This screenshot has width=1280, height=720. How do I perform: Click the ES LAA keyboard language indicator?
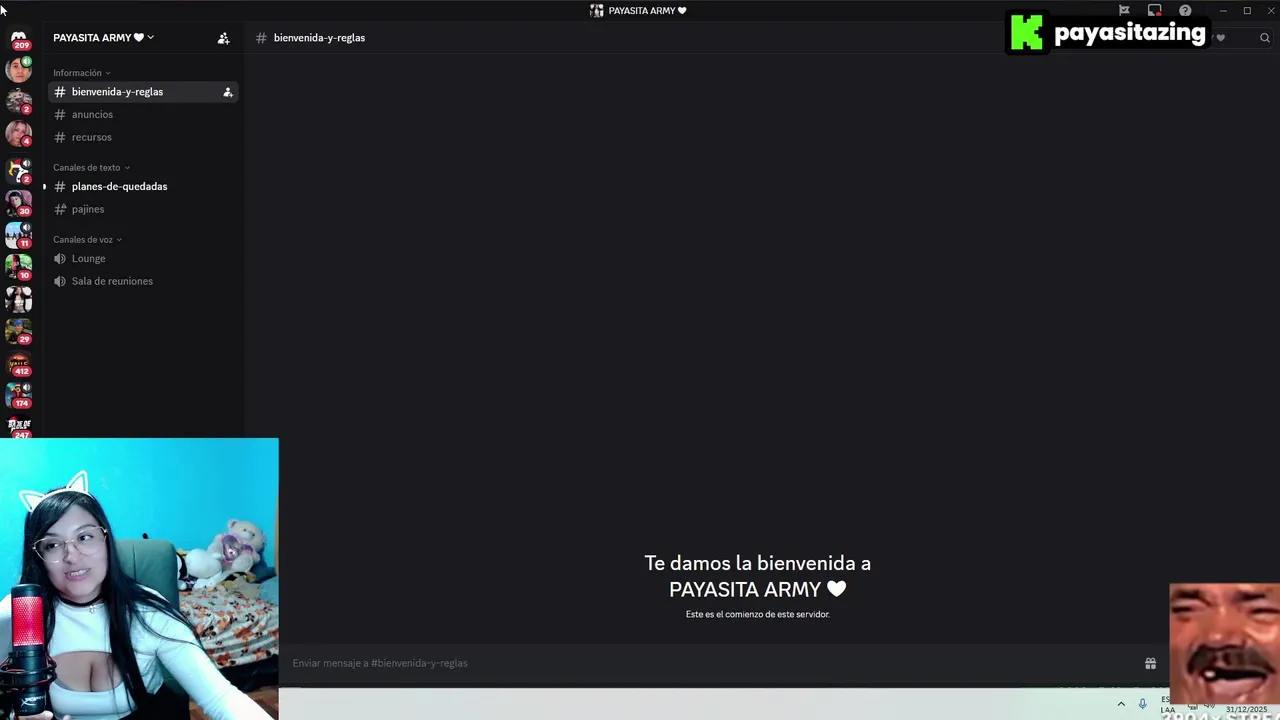click(x=1167, y=704)
